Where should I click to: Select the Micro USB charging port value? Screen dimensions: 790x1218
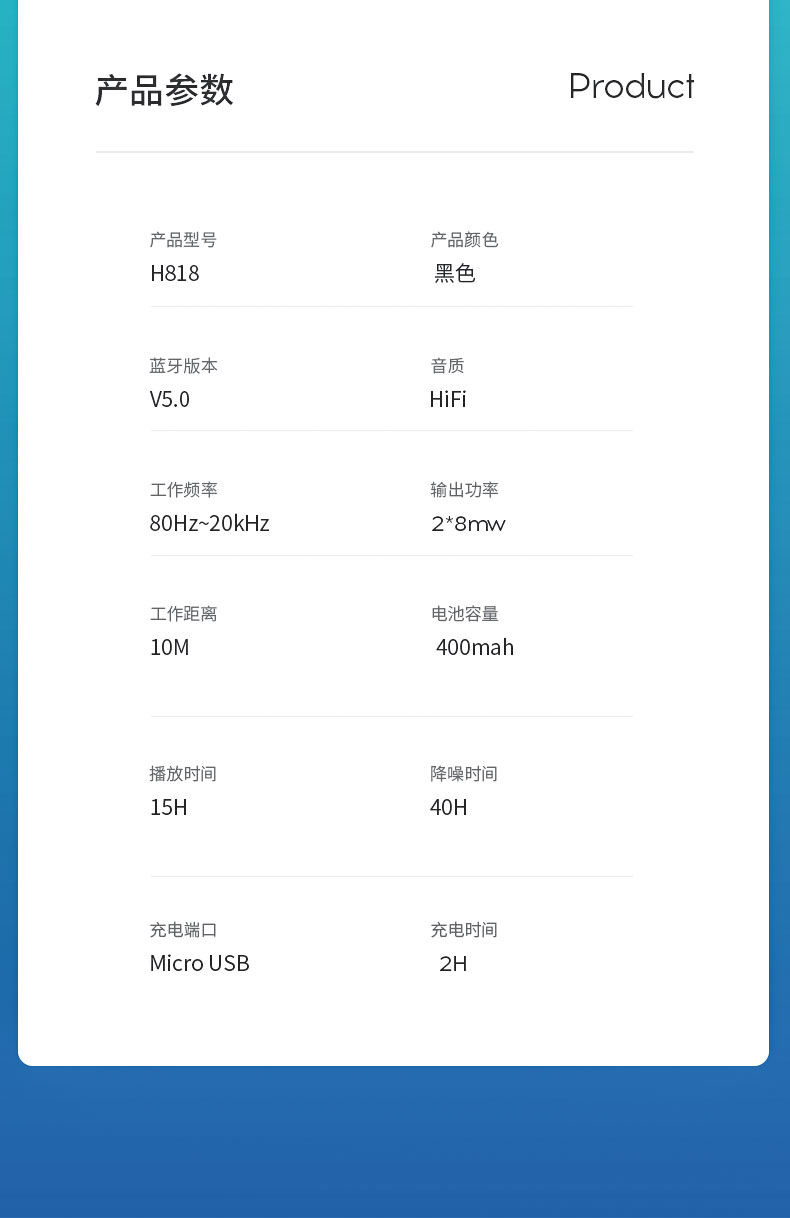pos(200,963)
